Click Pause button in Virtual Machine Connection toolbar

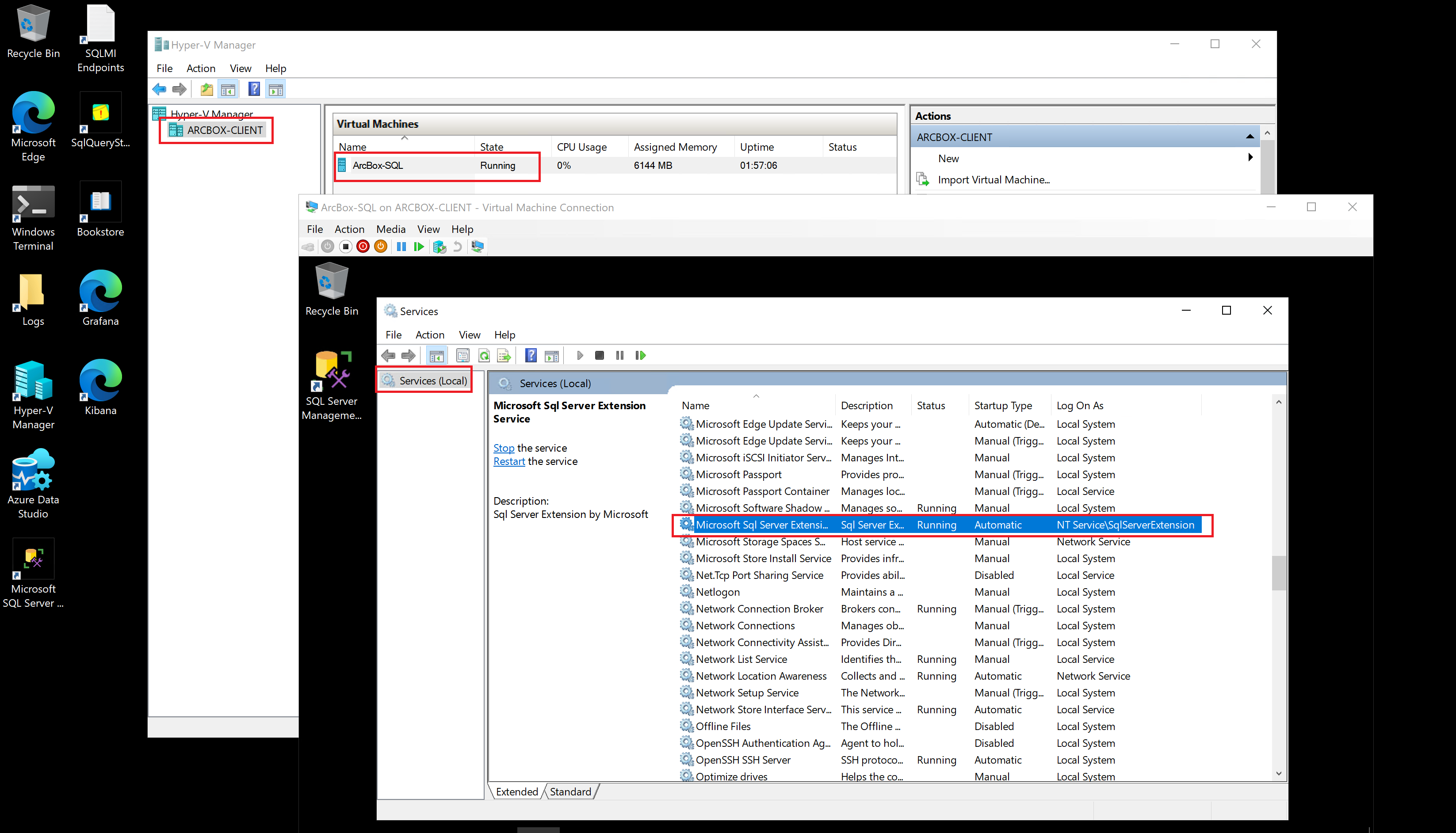[402, 247]
